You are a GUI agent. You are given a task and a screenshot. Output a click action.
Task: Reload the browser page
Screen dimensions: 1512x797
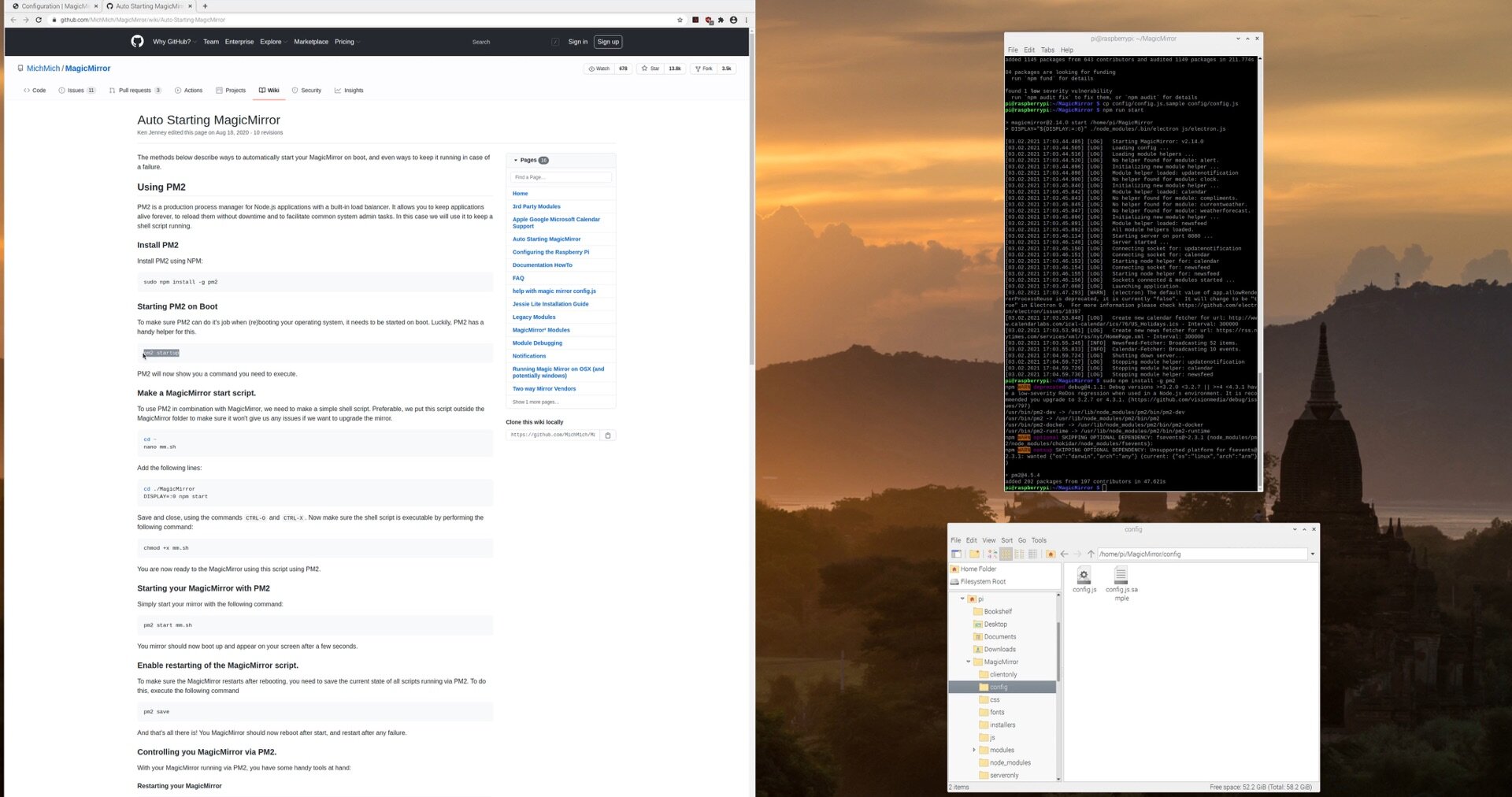39,20
